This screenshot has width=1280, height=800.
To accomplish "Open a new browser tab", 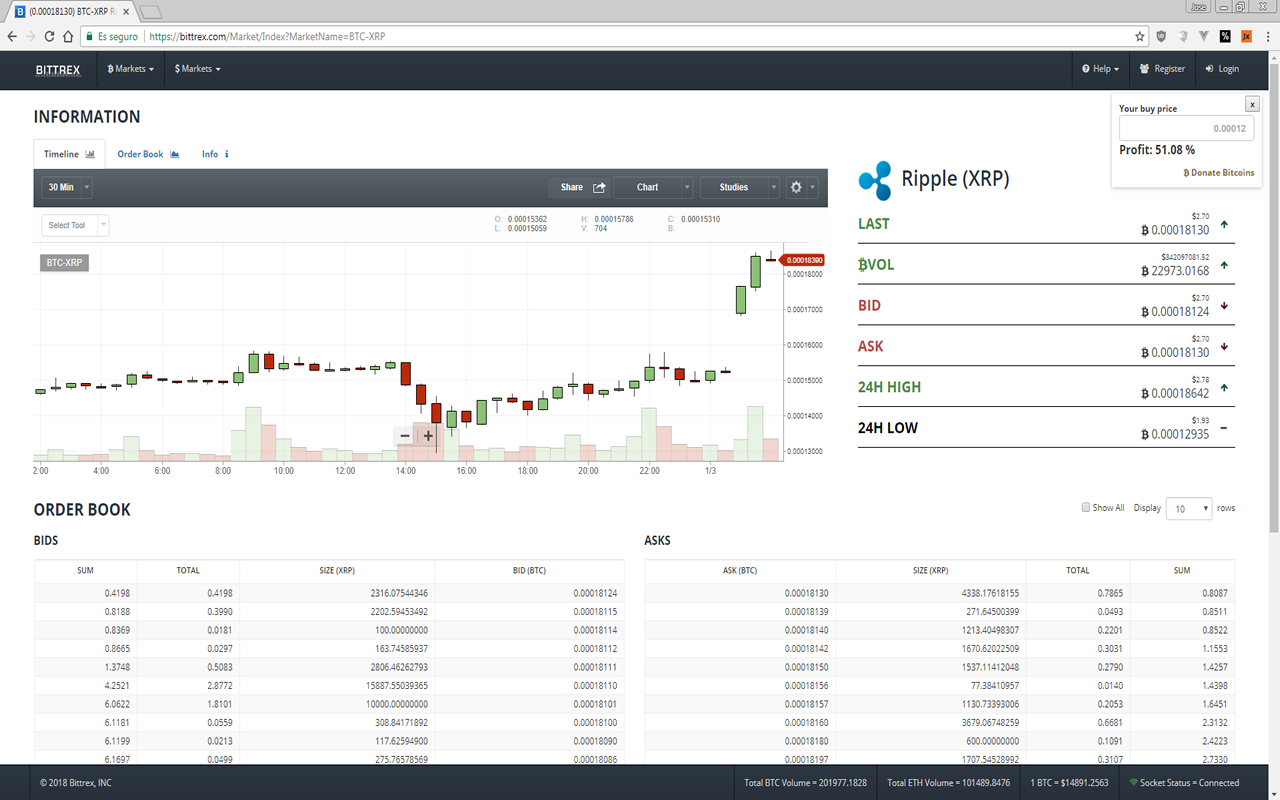I will pos(150,12).
